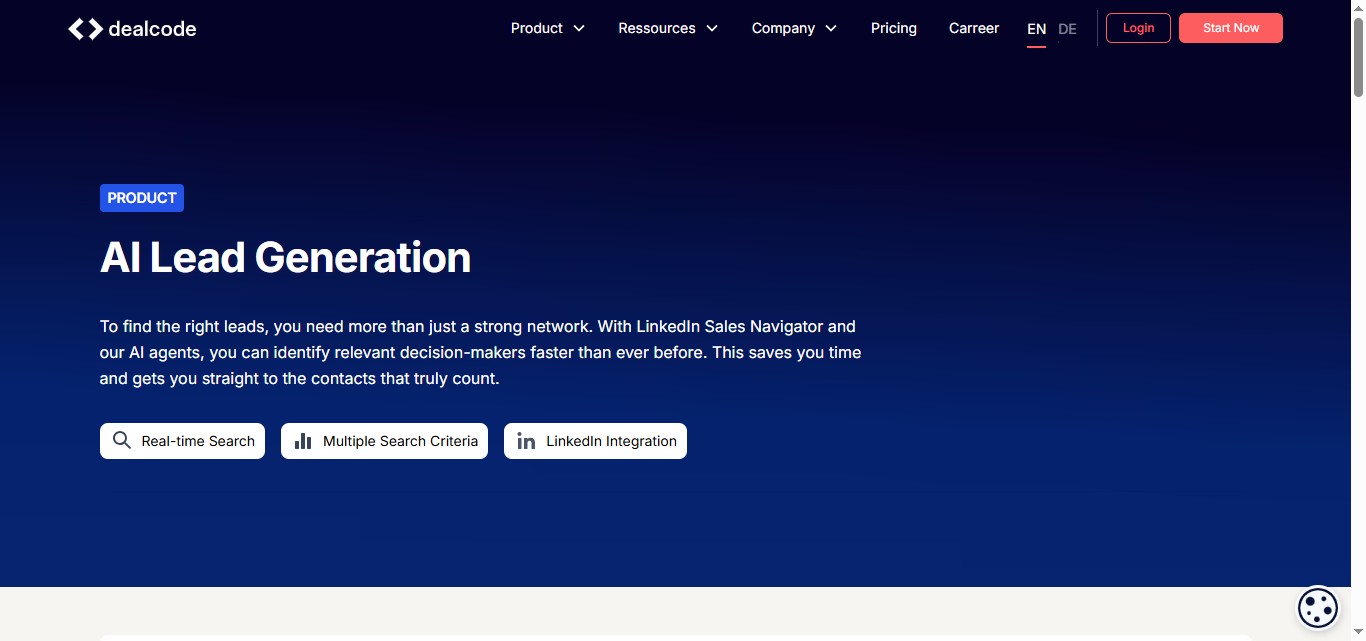Click the scrollbar up arrow icon

[1357, 8]
